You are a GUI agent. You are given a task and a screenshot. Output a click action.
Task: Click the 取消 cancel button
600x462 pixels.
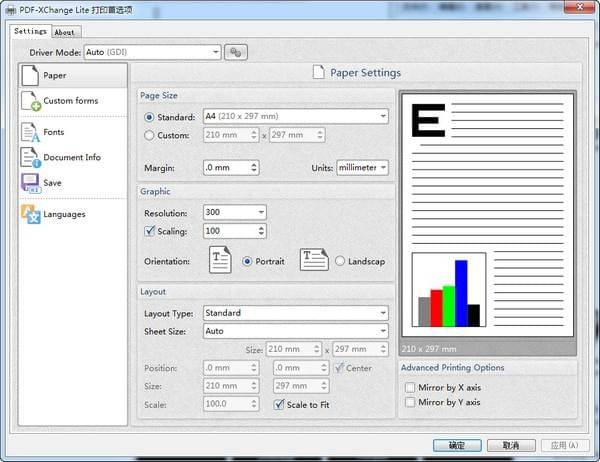click(511, 445)
